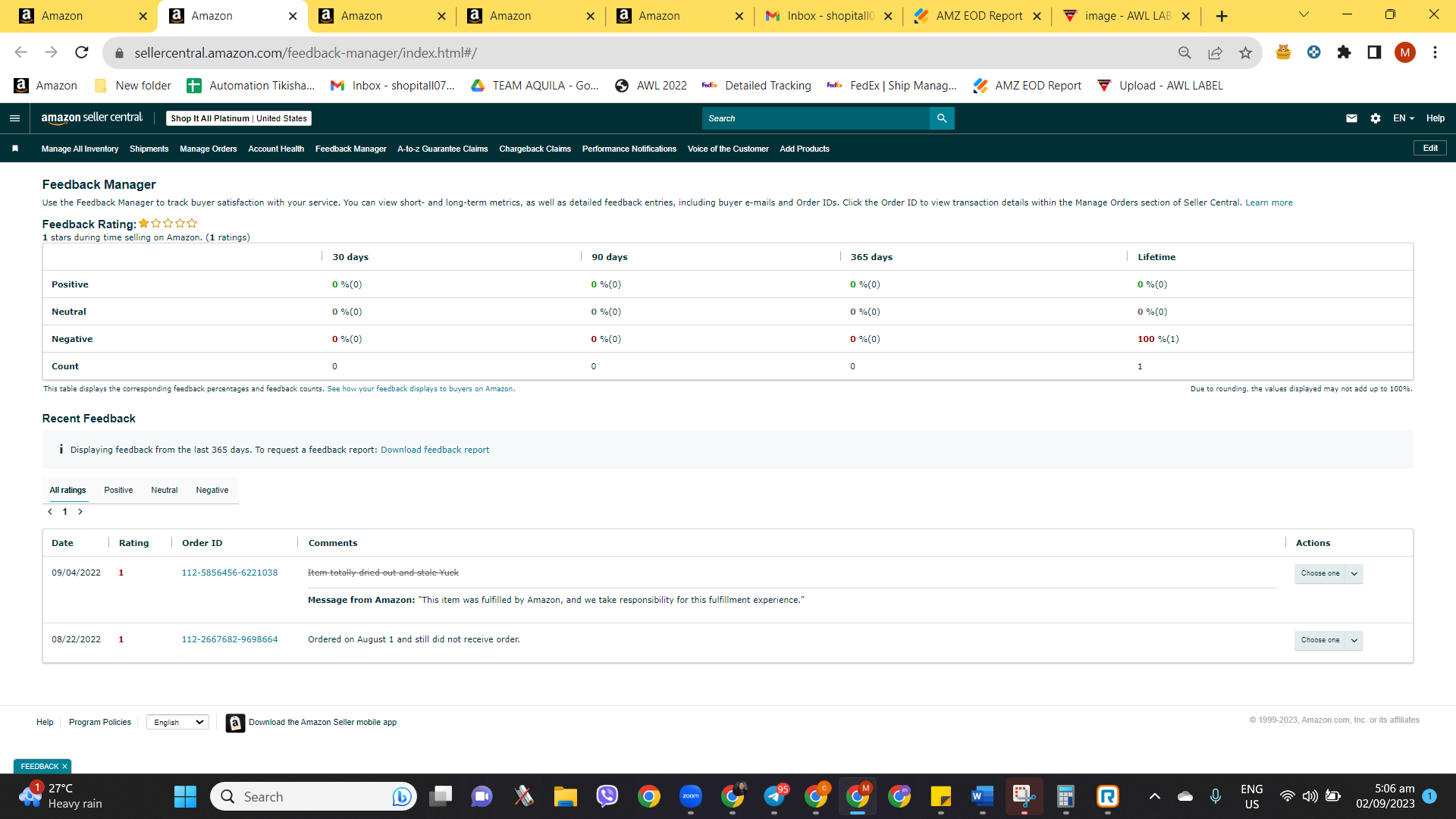This screenshot has width=1456, height=819.
Task: Click the Seller Central search magnifier button
Action: (942, 118)
